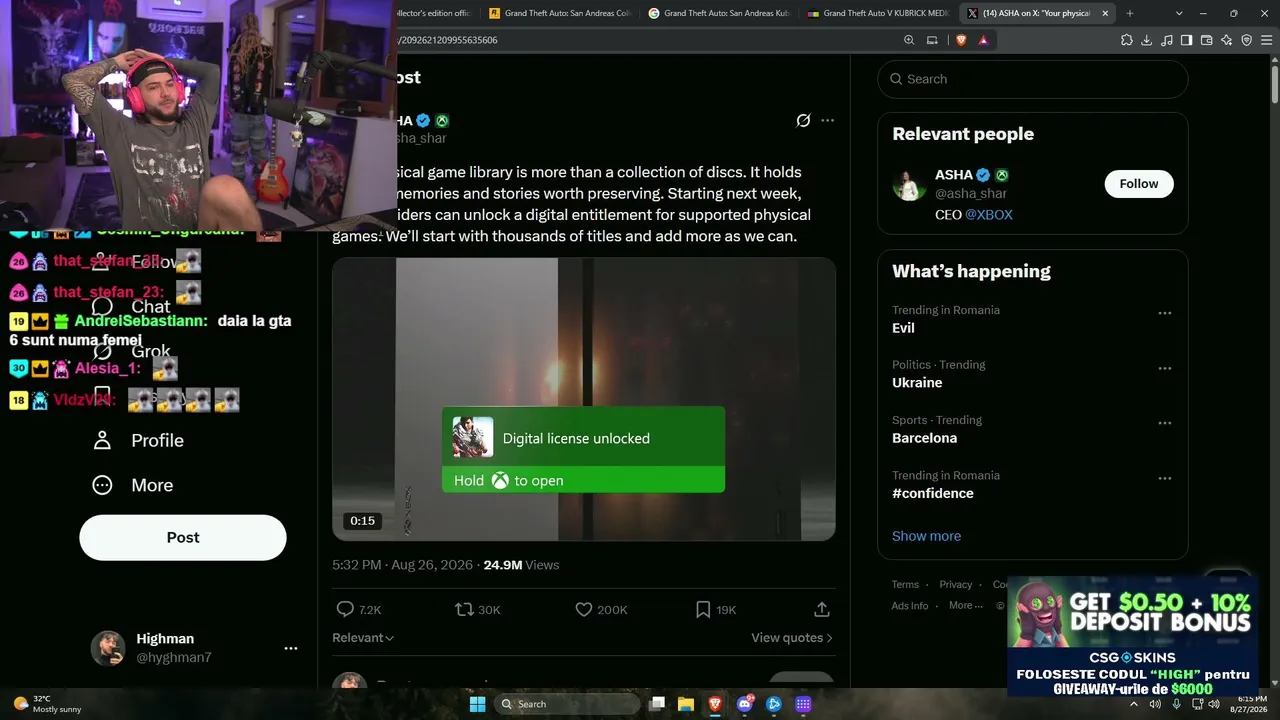
Task: Click the Profile icon in the X sidebar
Action: point(102,440)
